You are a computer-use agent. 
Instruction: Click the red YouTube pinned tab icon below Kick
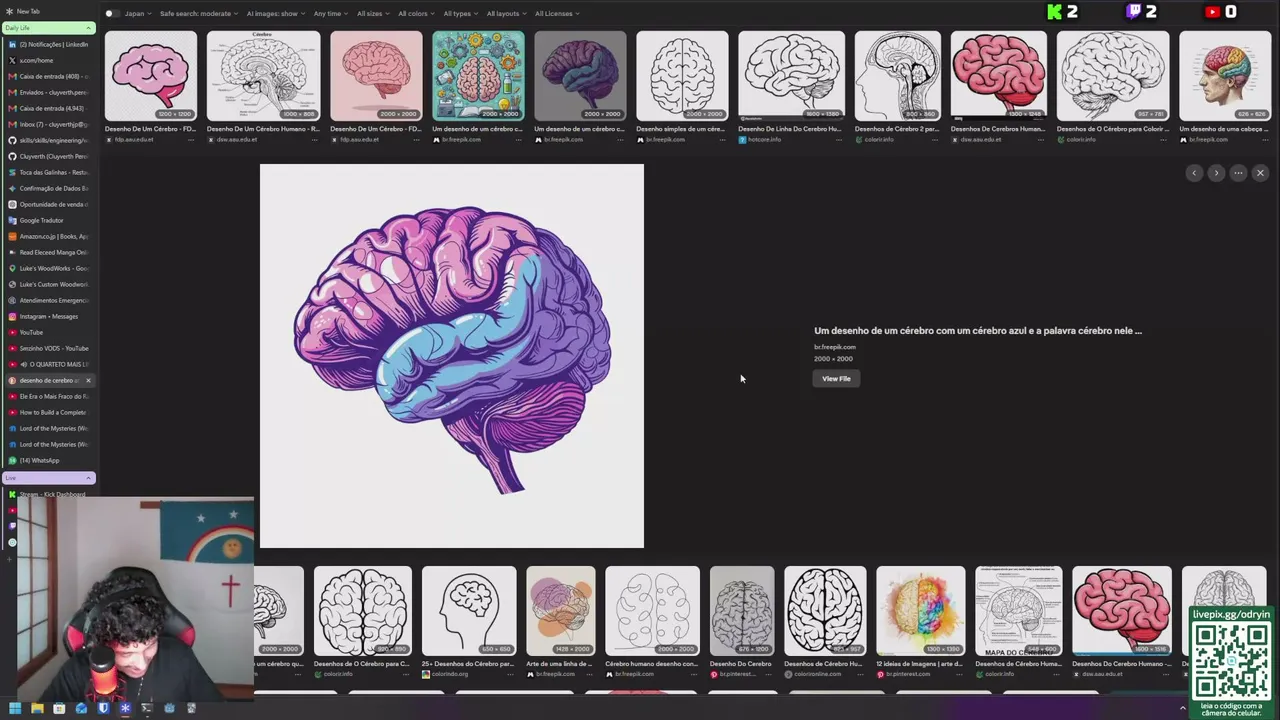coord(12,510)
